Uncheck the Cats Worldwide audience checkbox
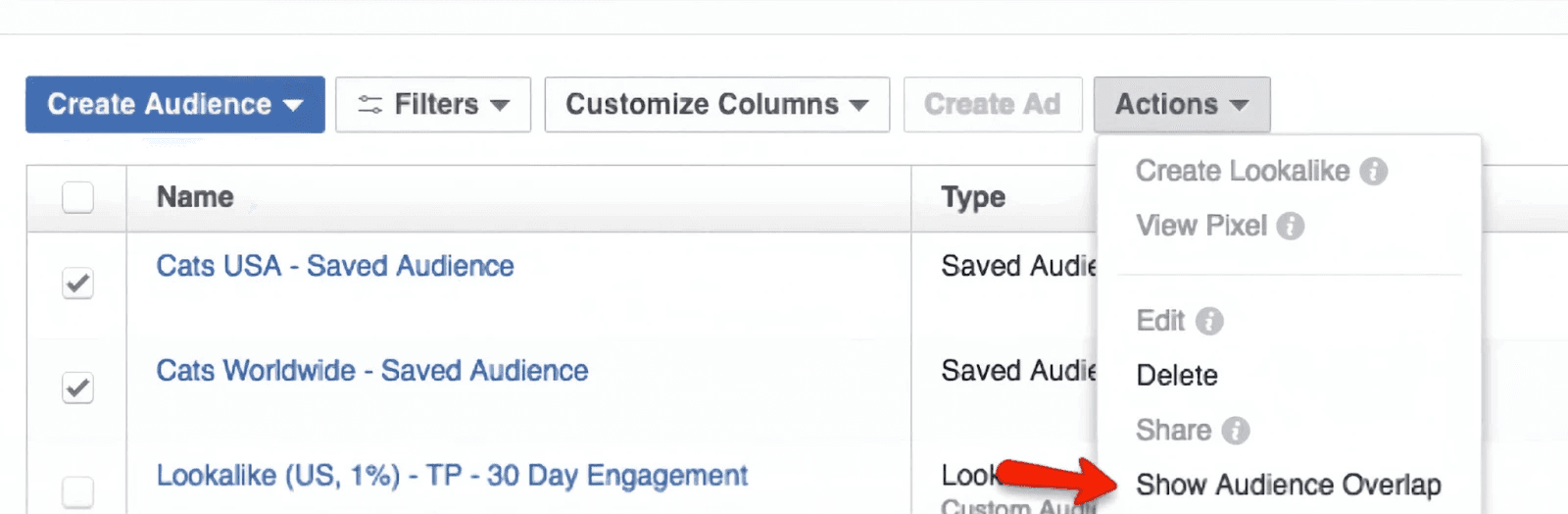This screenshot has width=1568, height=514. pyautogui.click(x=77, y=387)
